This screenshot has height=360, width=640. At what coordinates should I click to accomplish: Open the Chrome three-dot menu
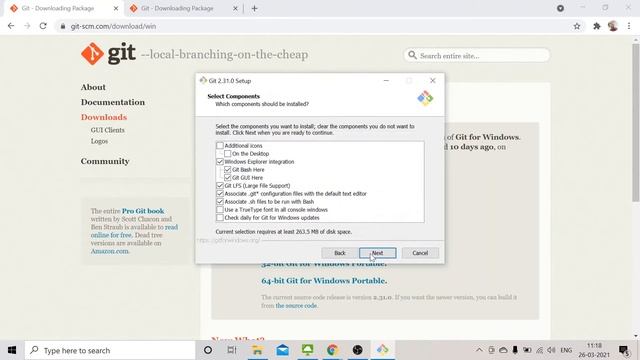pyautogui.click(x=629, y=26)
